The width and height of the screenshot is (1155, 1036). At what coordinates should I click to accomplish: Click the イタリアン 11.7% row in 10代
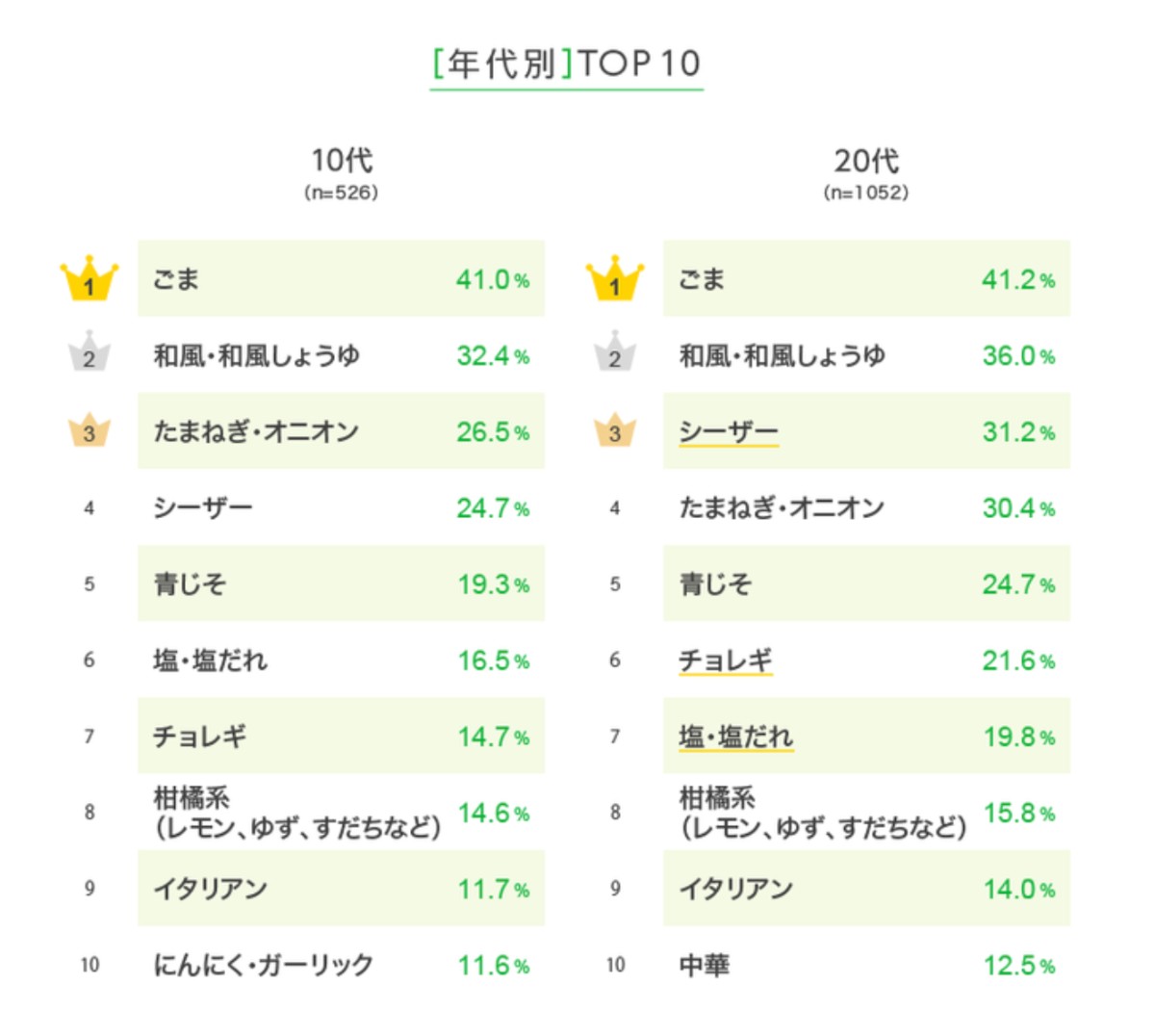point(341,889)
